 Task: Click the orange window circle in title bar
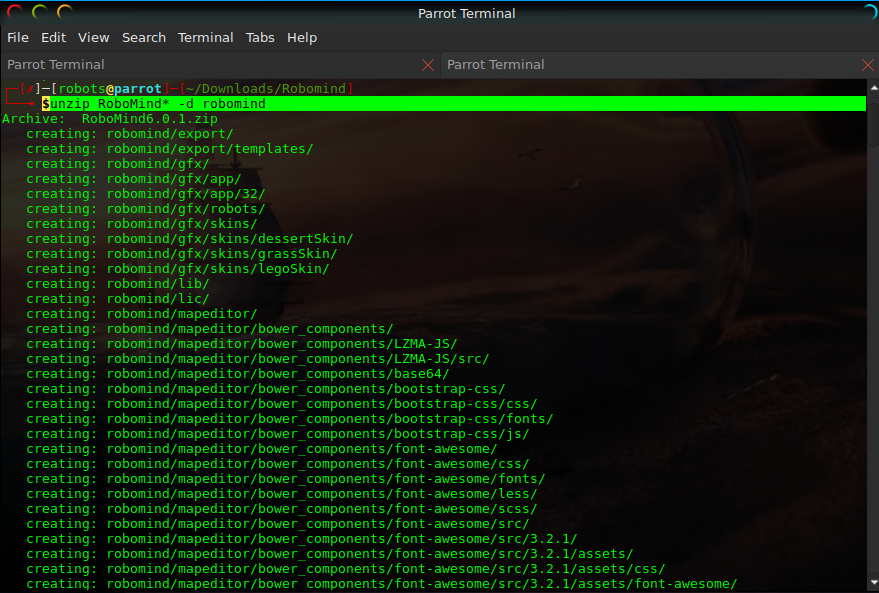[65, 11]
